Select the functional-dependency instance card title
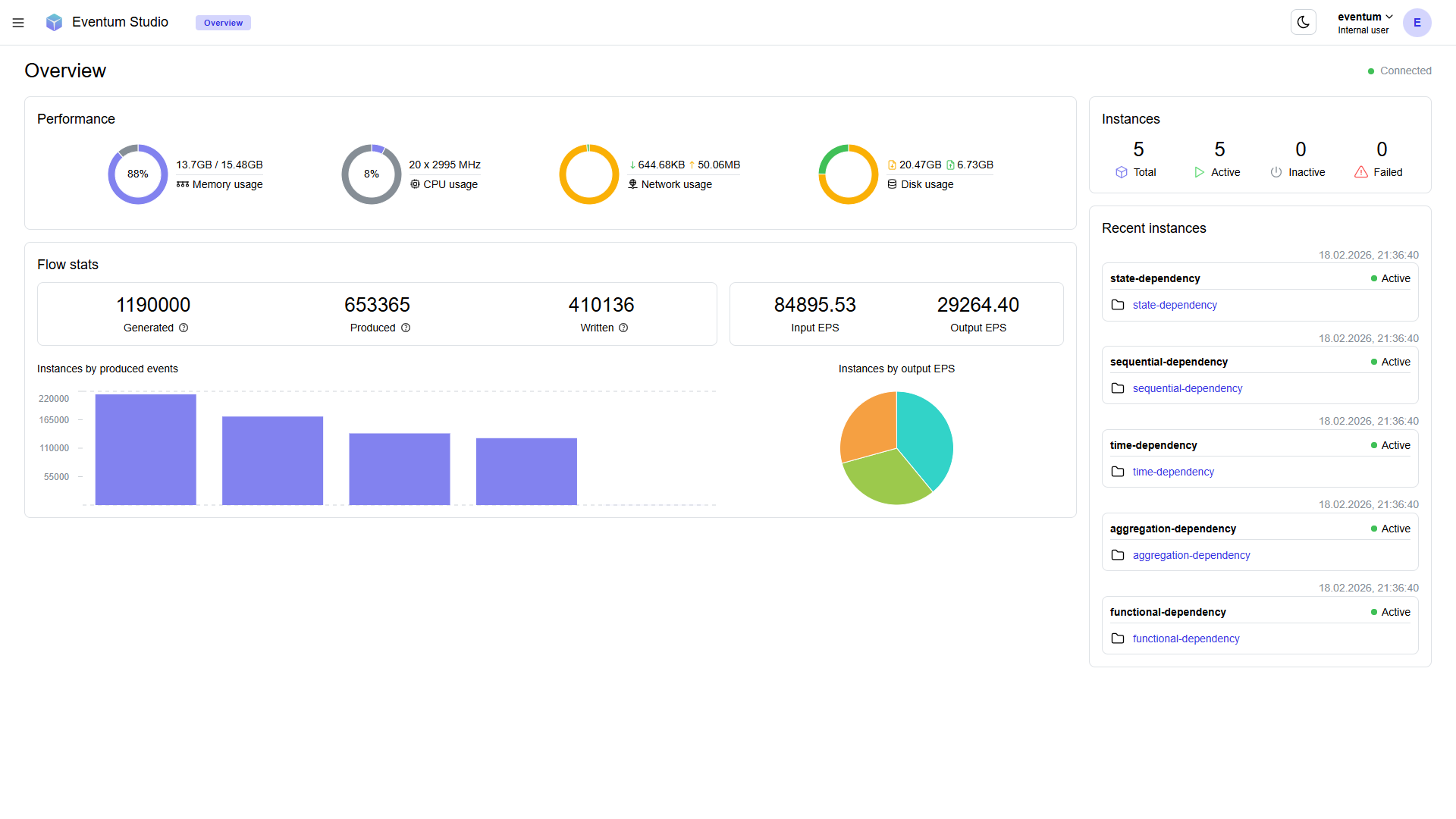The width and height of the screenshot is (1456, 819). click(x=1168, y=612)
